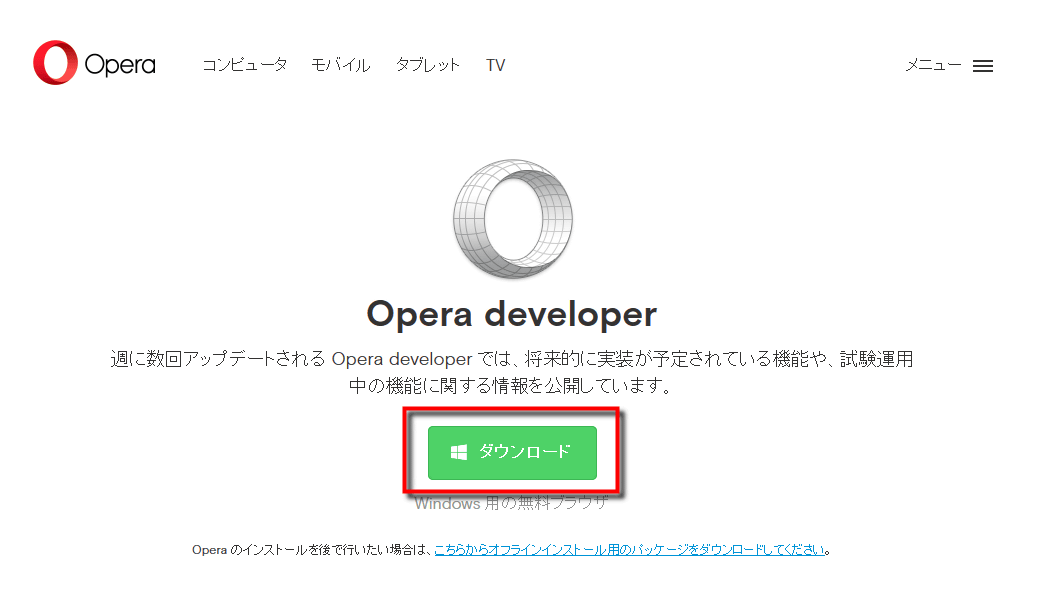
Task: Open the コンピュータ navigation item
Action: [x=245, y=65]
